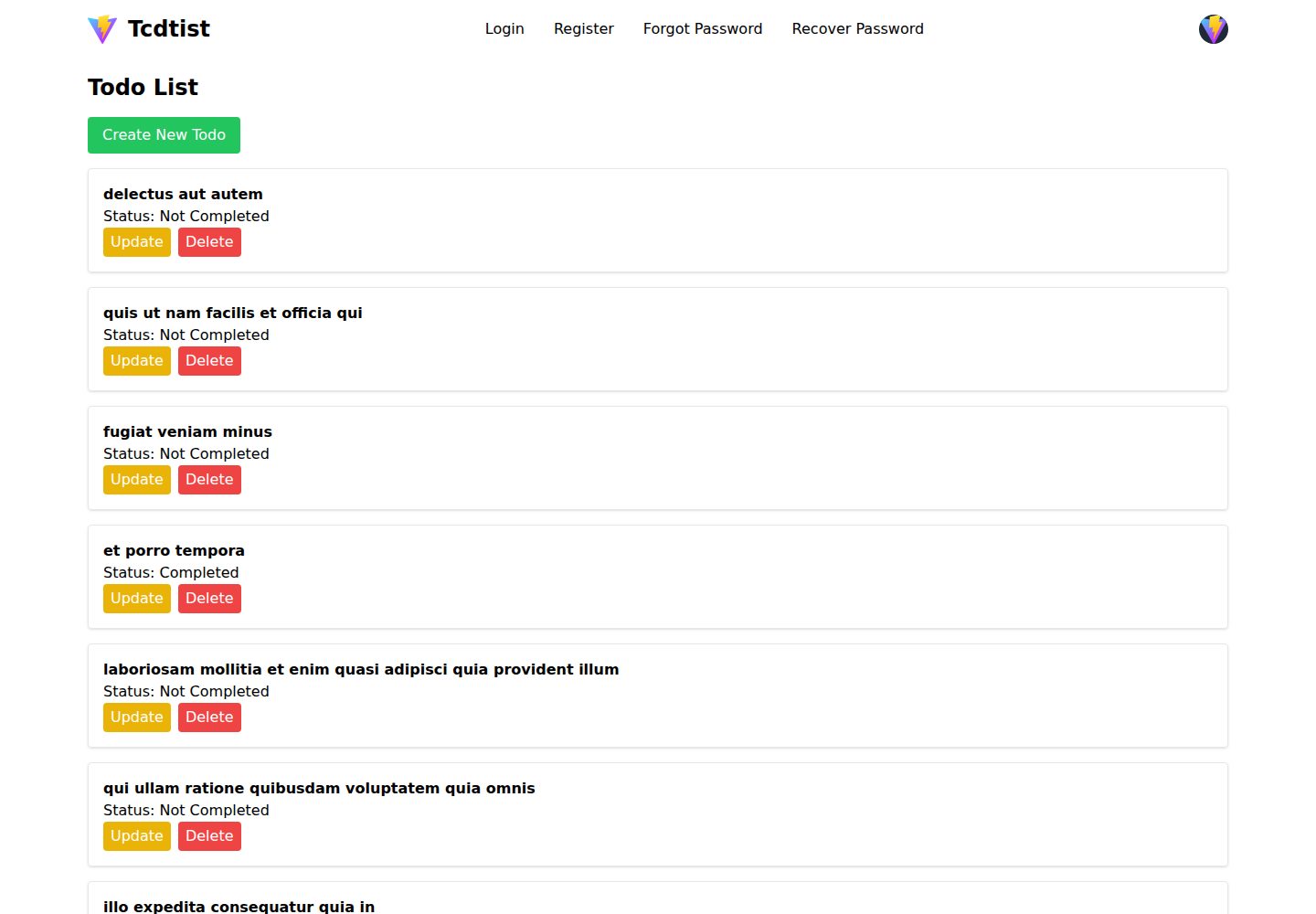Click the Todo List heading
The image size is (1316, 914).
[143, 87]
